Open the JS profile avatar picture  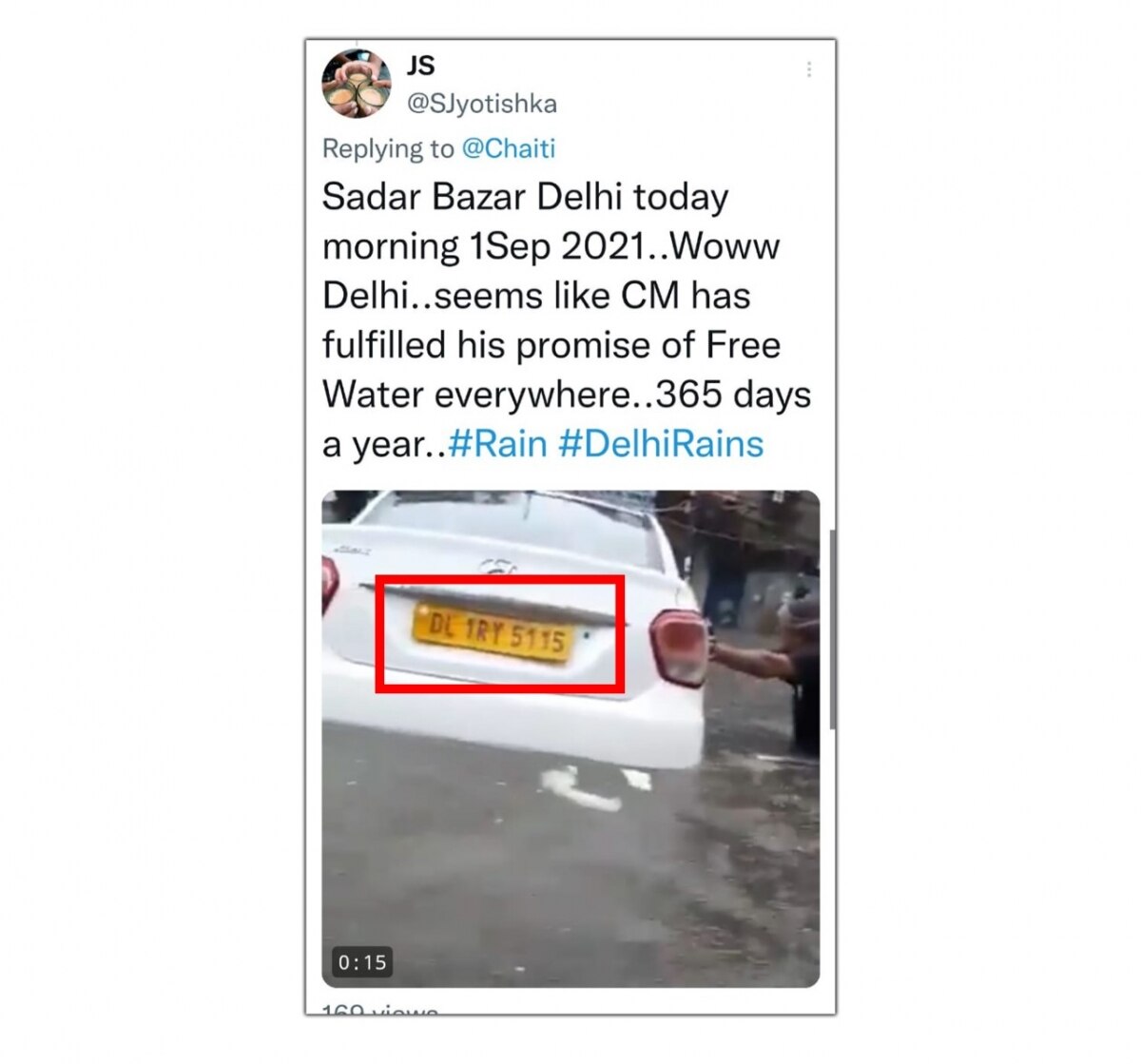[x=357, y=84]
